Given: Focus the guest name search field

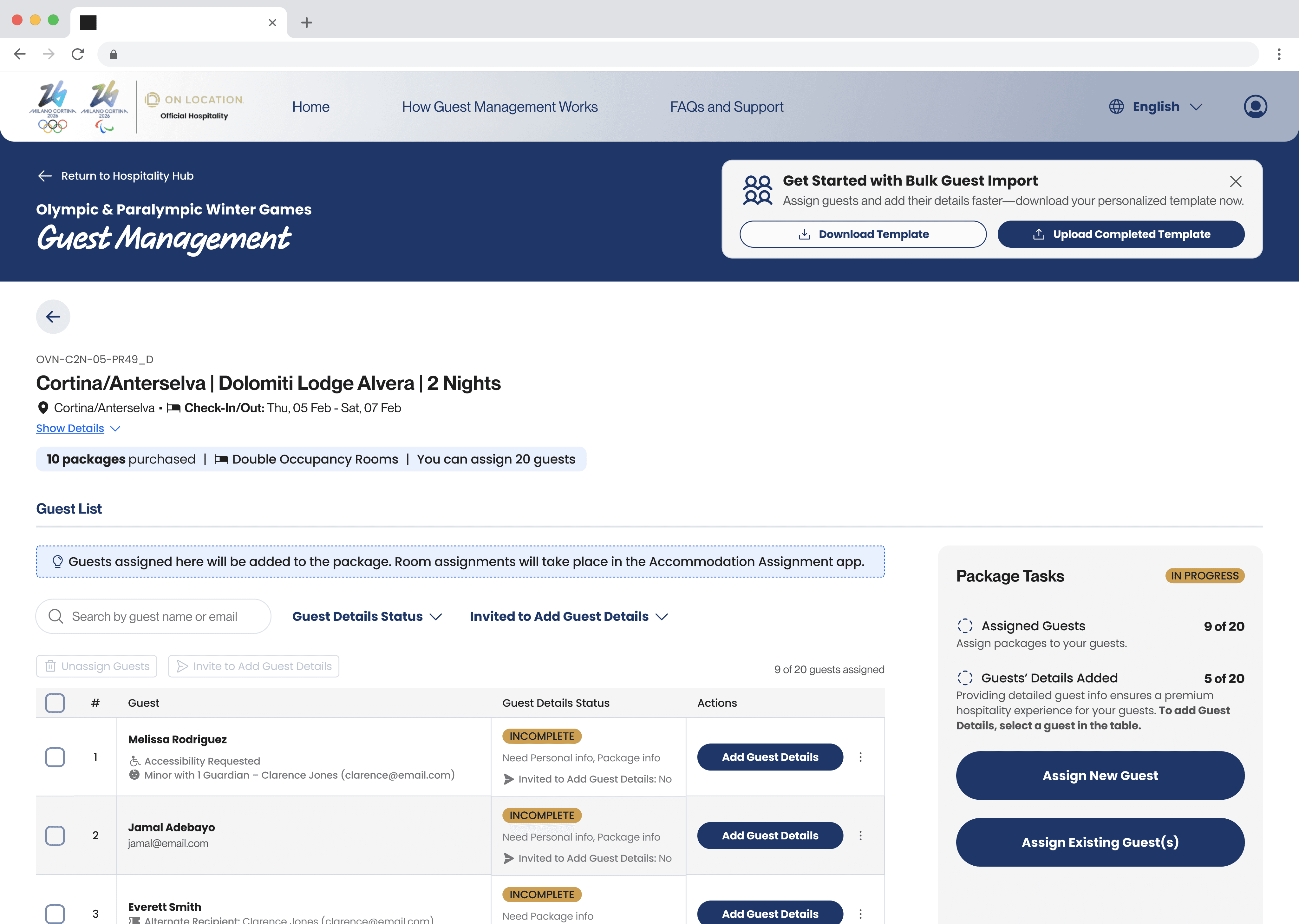Looking at the screenshot, I should [154, 616].
